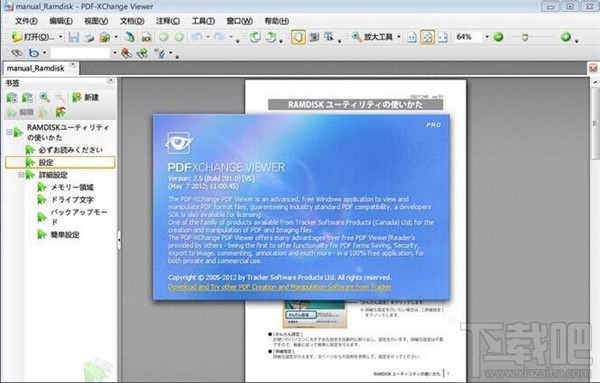Click the zoom slider handle
This screenshot has width=600, height=383.
(x=525, y=37)
